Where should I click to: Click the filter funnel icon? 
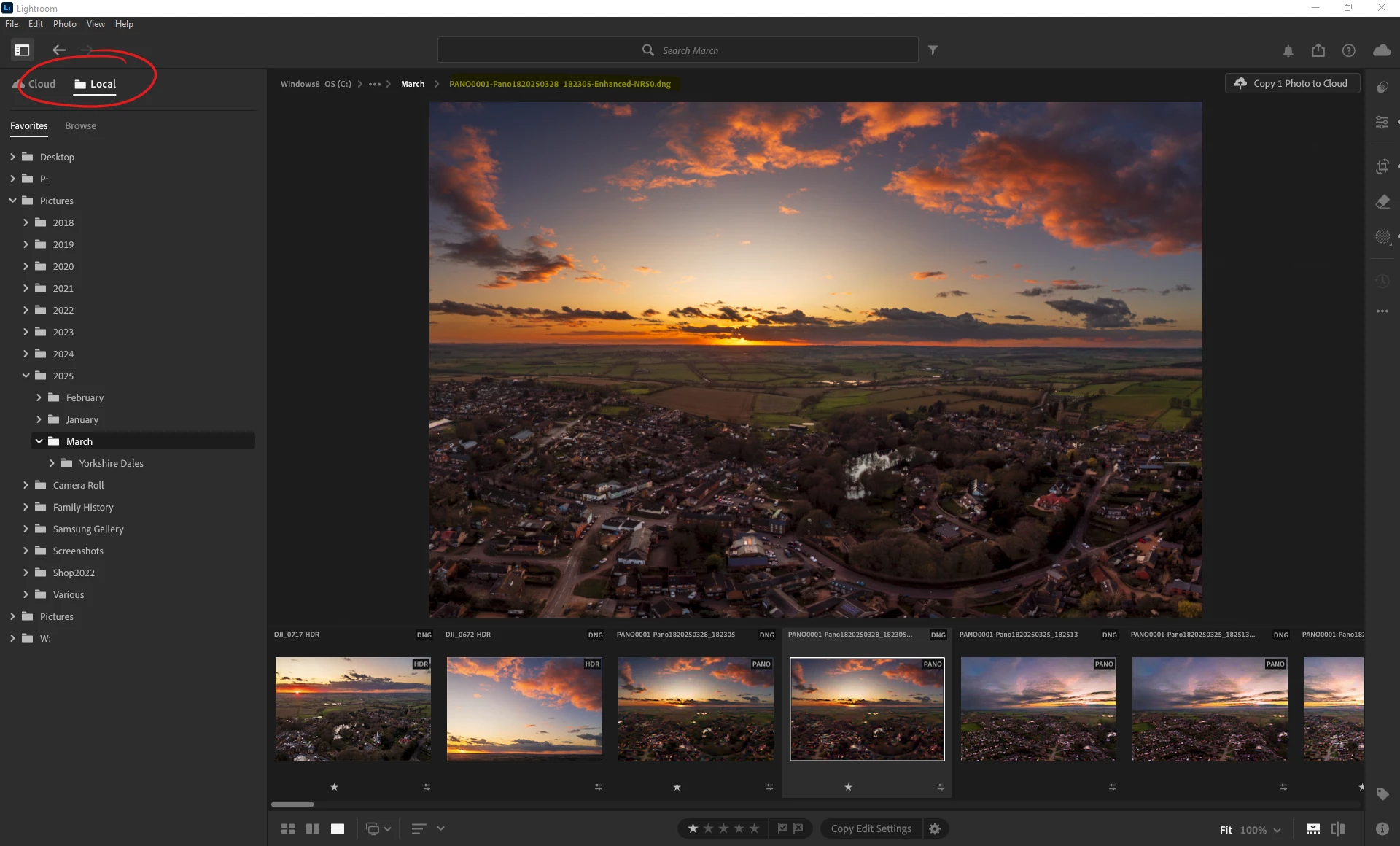(933, 50)
